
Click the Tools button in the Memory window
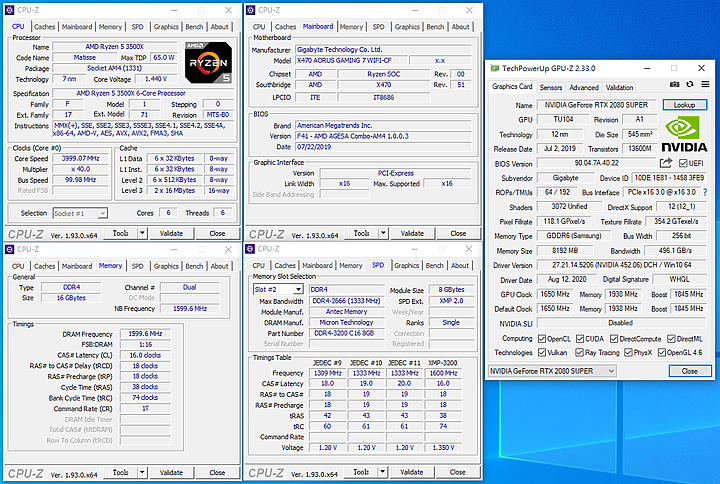click(120, 473)
